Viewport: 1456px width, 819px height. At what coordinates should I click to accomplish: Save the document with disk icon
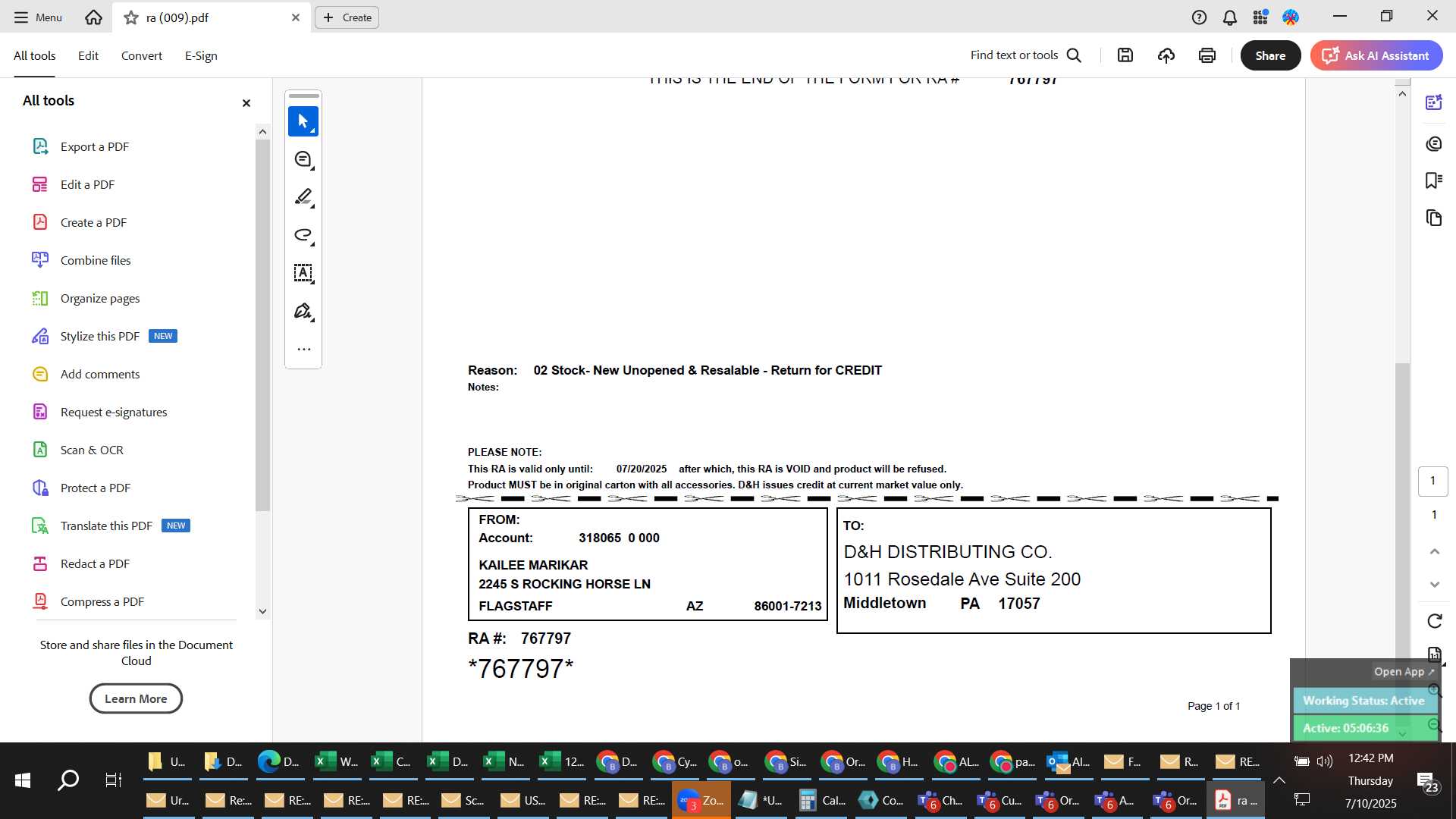[x=1125, y=55]
